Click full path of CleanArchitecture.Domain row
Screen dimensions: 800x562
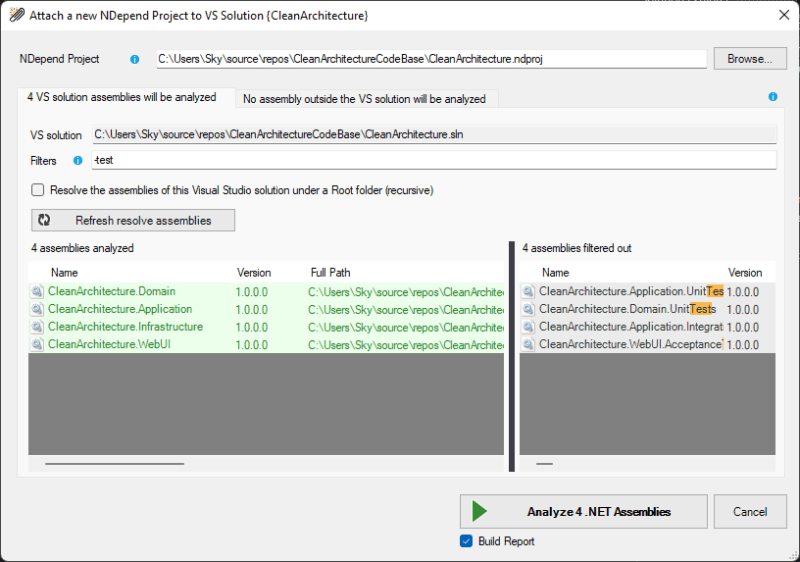(x=406, y=292)
